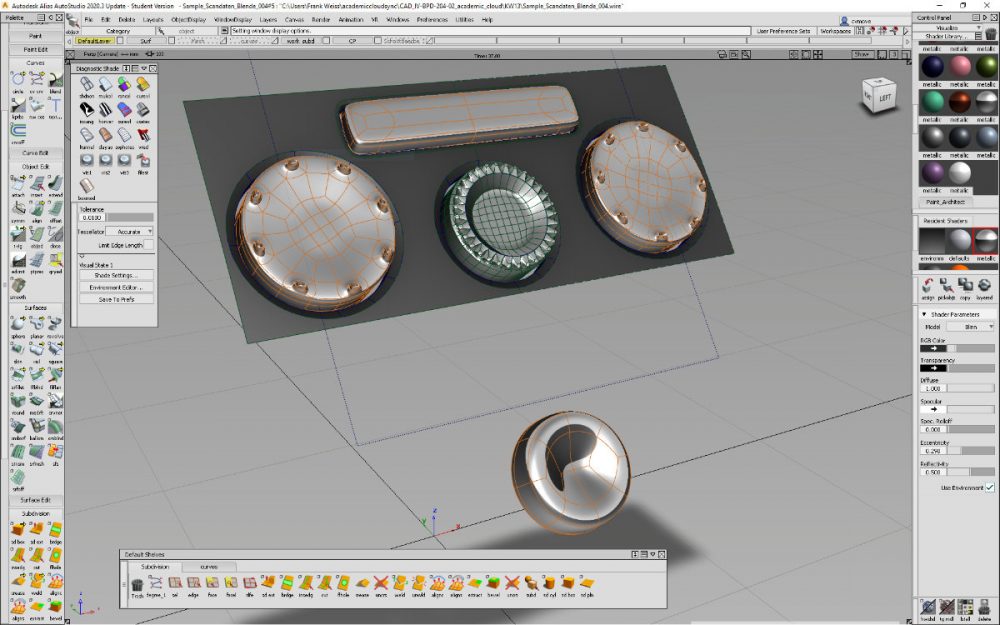1000x625 pixels.
Task: Select the bridge tool on the Subdivision shelf
Action: pos(287,582)
